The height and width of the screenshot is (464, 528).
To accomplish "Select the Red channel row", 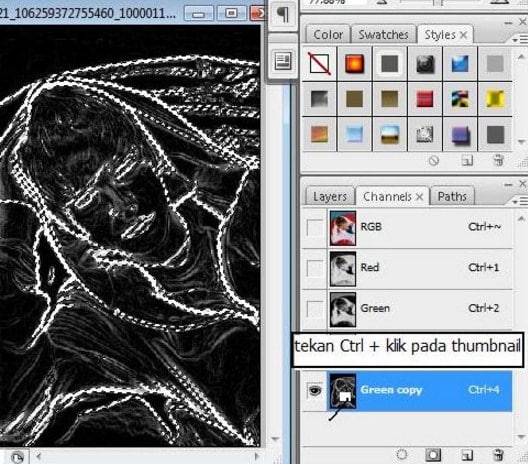I will pyautogui.click(x=420, y=268).
